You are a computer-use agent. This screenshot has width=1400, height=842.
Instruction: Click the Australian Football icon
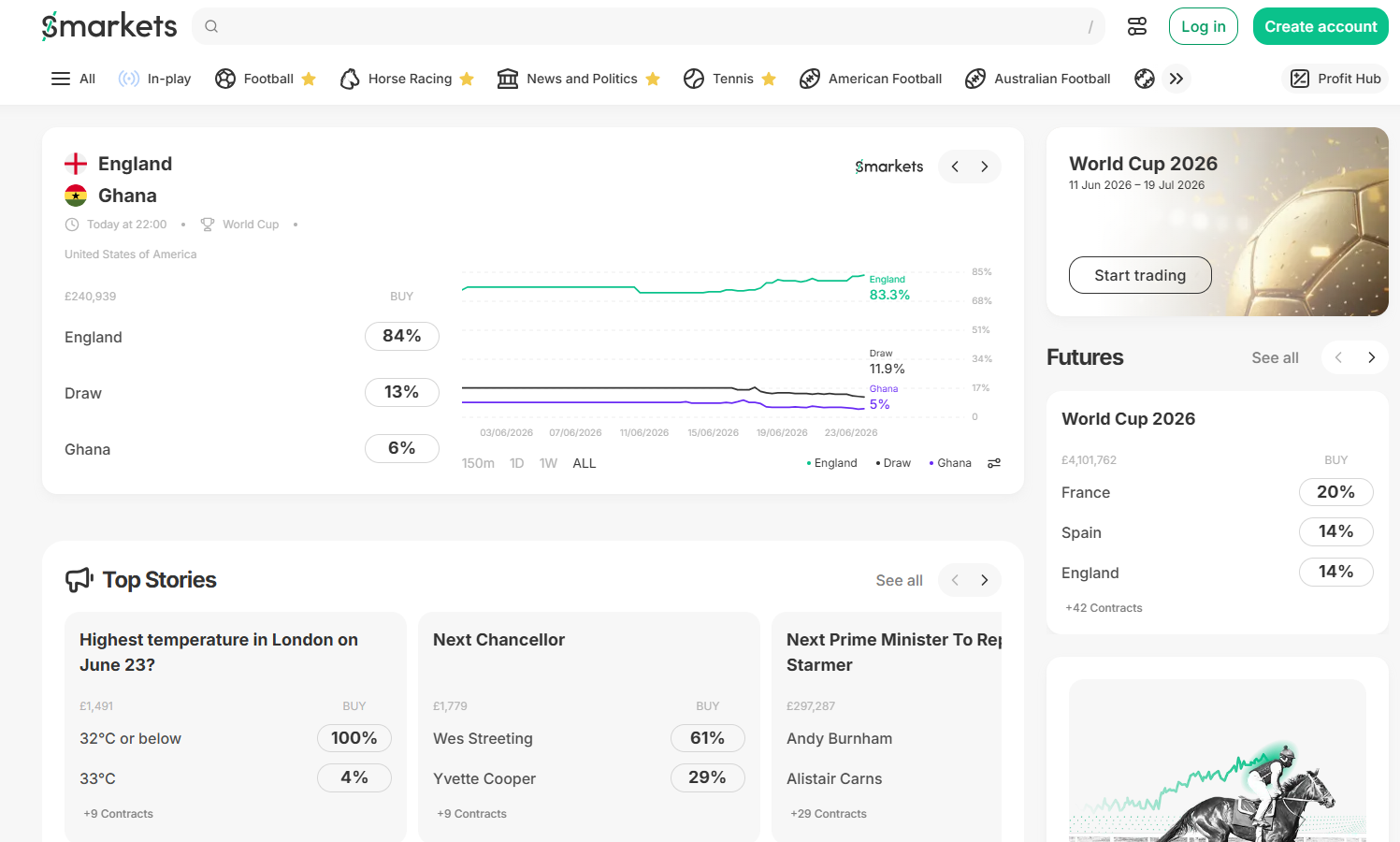[x=975, y=79]
